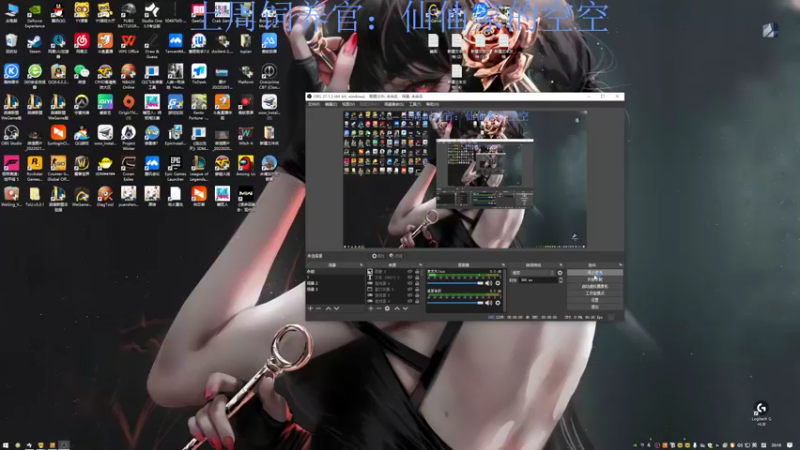Screen dimensions: 800x450
Task: Add a new source with plus icon
Action: [x=371, y=309]
